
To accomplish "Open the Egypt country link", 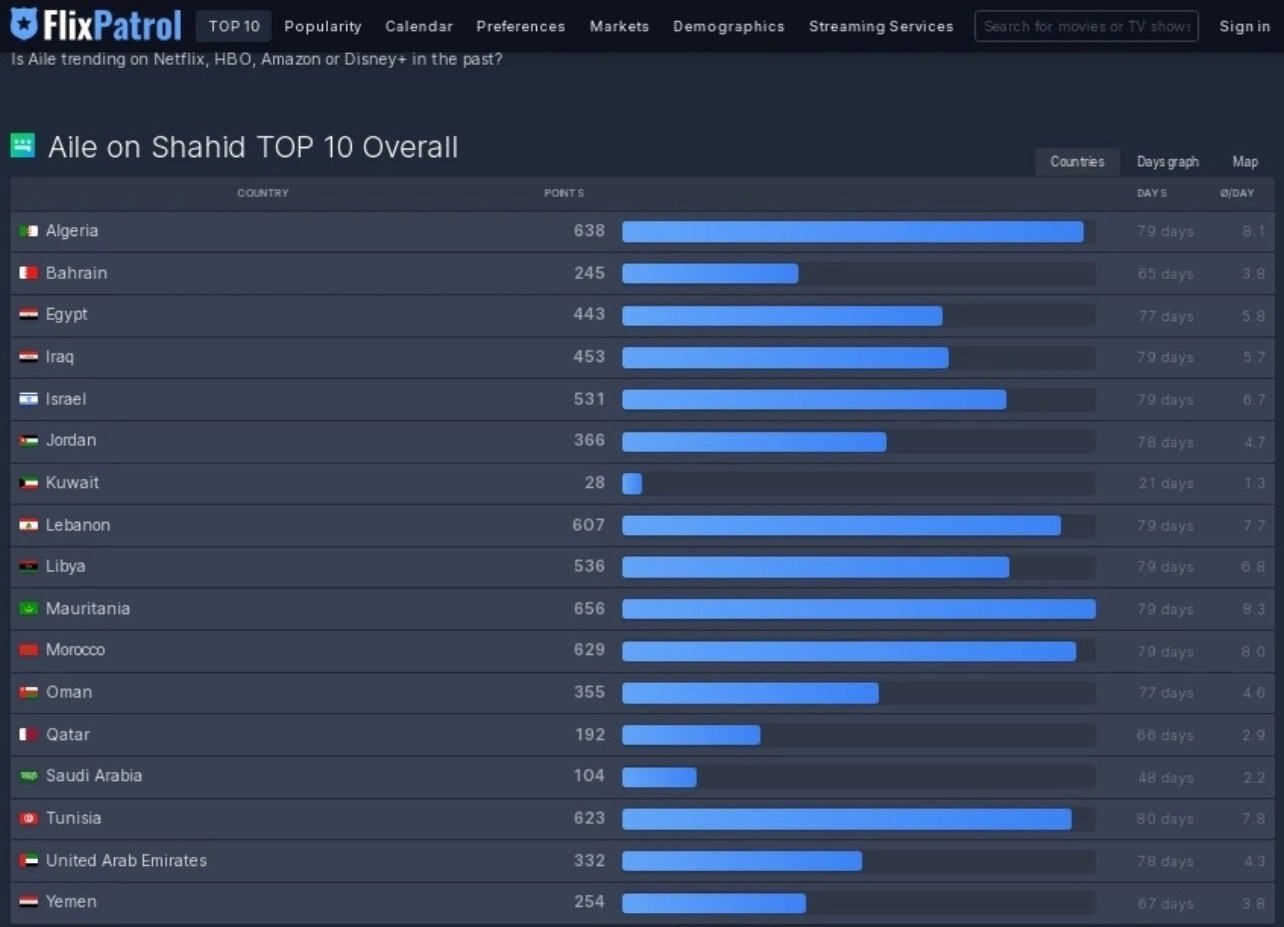I will (x=67, y=314).
